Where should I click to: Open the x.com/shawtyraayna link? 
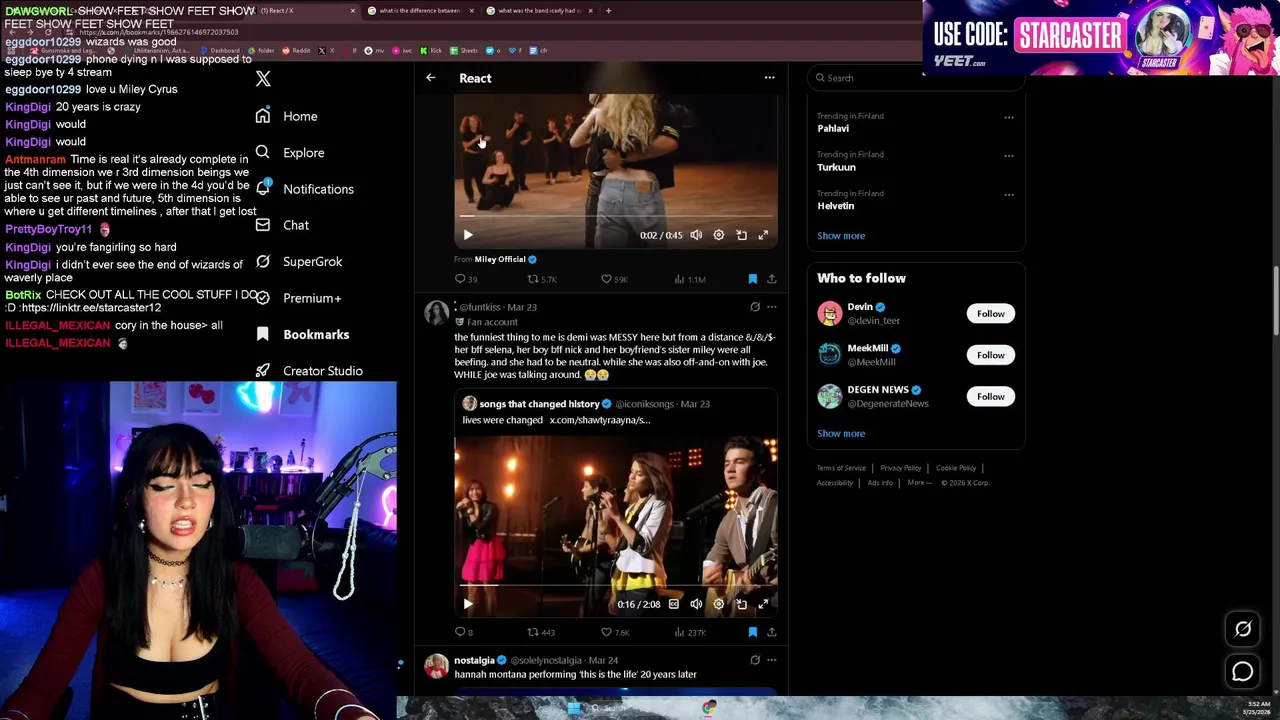click(600, 420)
